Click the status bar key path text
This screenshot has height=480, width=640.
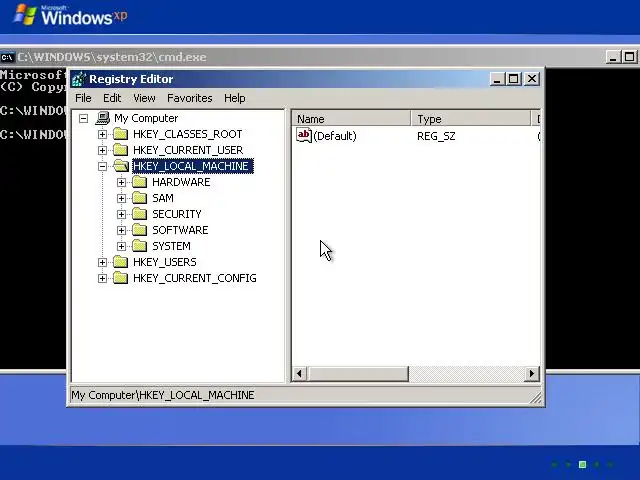pos(163,395)
